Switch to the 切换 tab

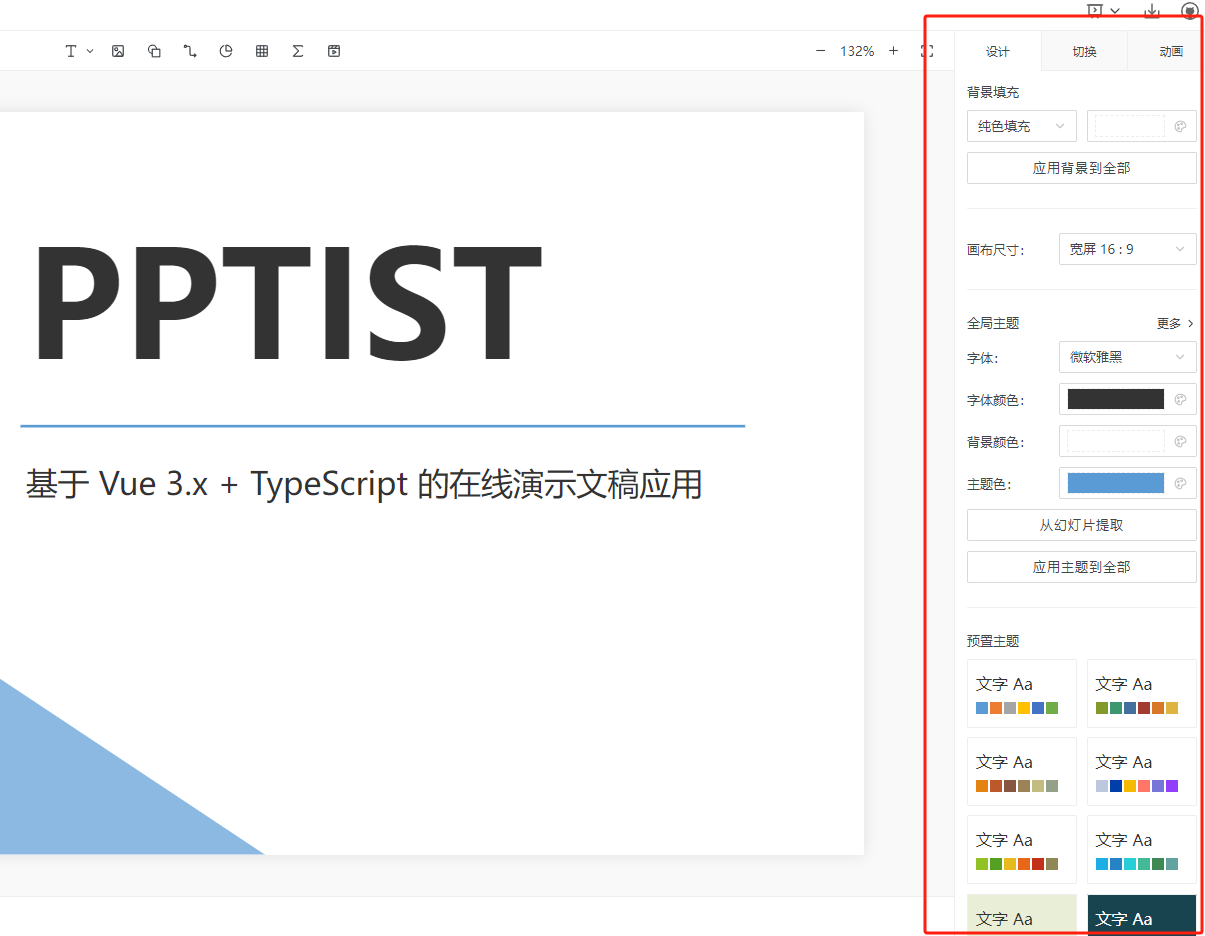(1084, 51)
